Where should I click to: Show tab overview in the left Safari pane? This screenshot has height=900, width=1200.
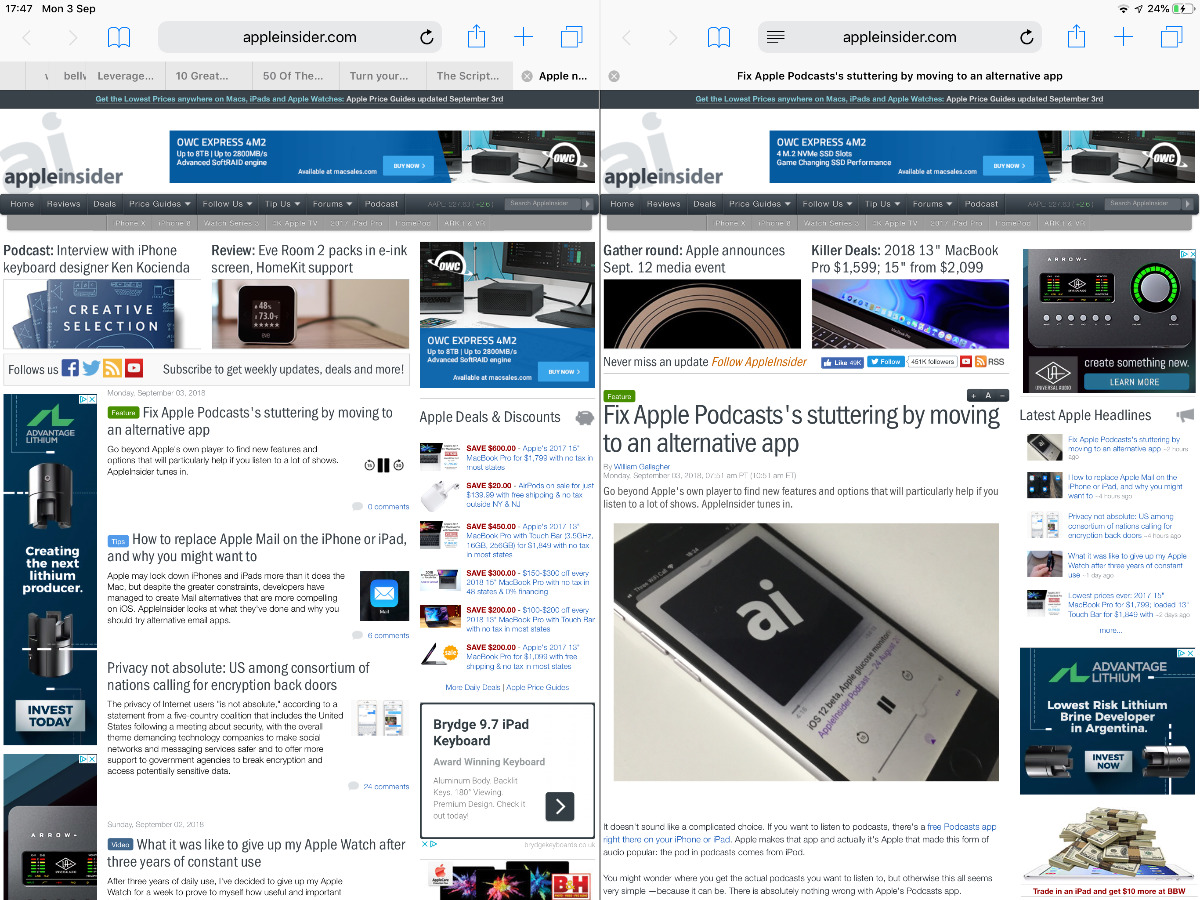point(571,38)
